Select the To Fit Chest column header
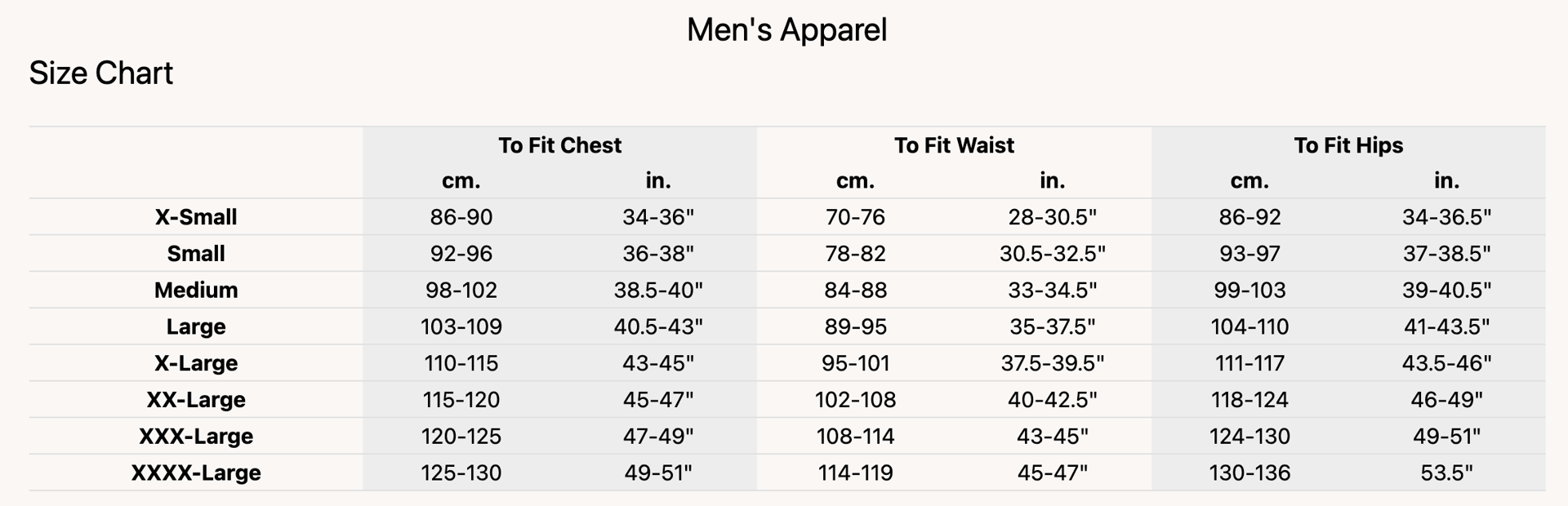 click(x=559, y=145)
